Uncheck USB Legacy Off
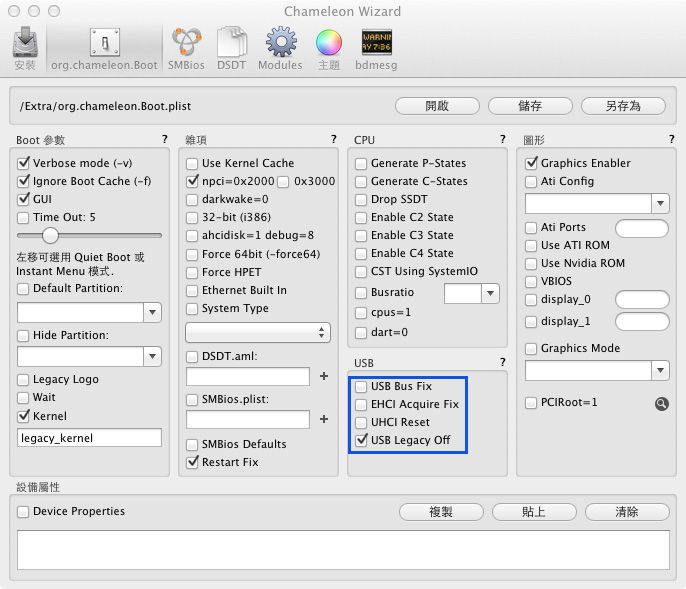The image size is (686, 589). (361, 440)
